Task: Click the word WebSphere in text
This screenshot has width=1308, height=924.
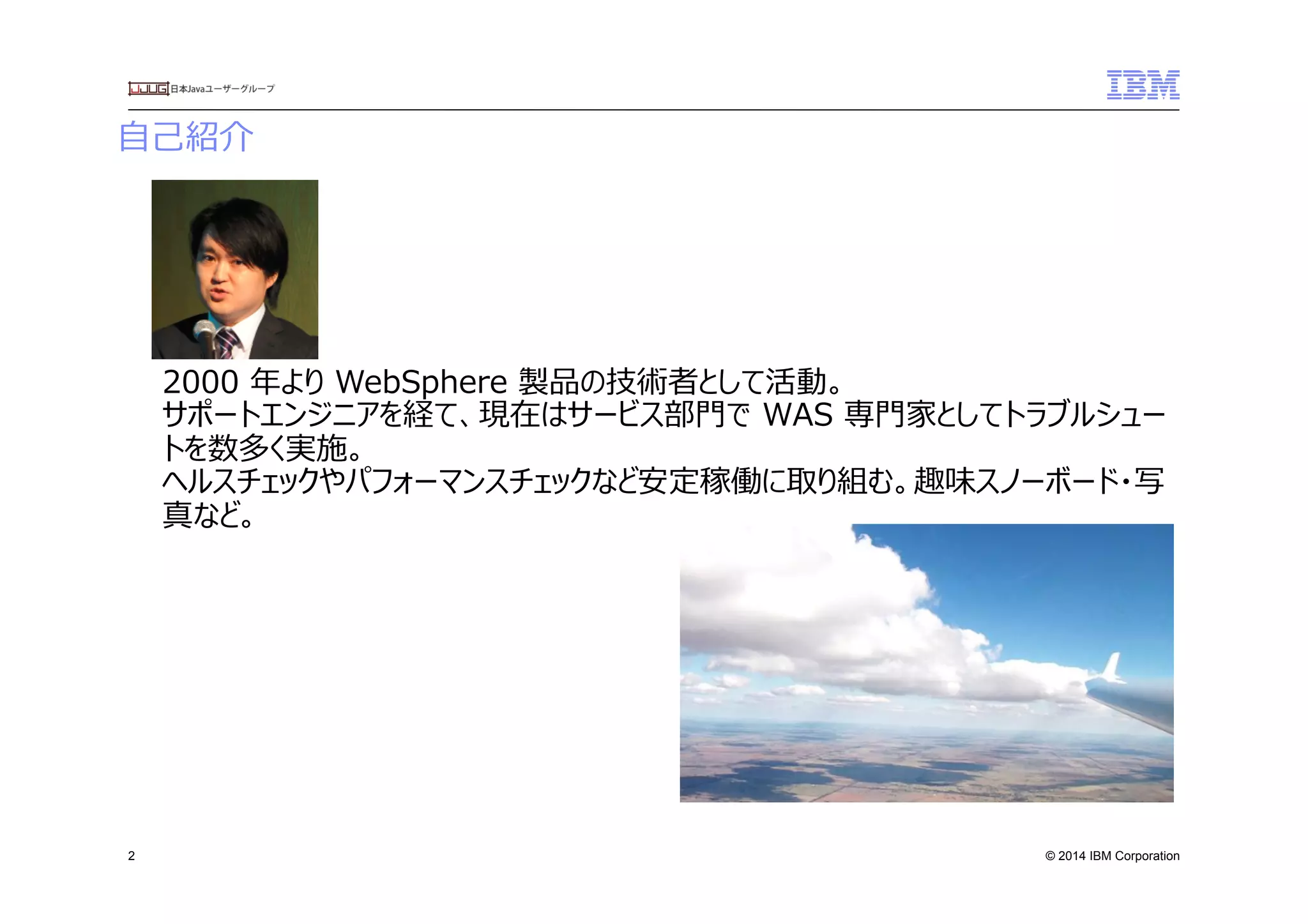Action: point(421,382)
